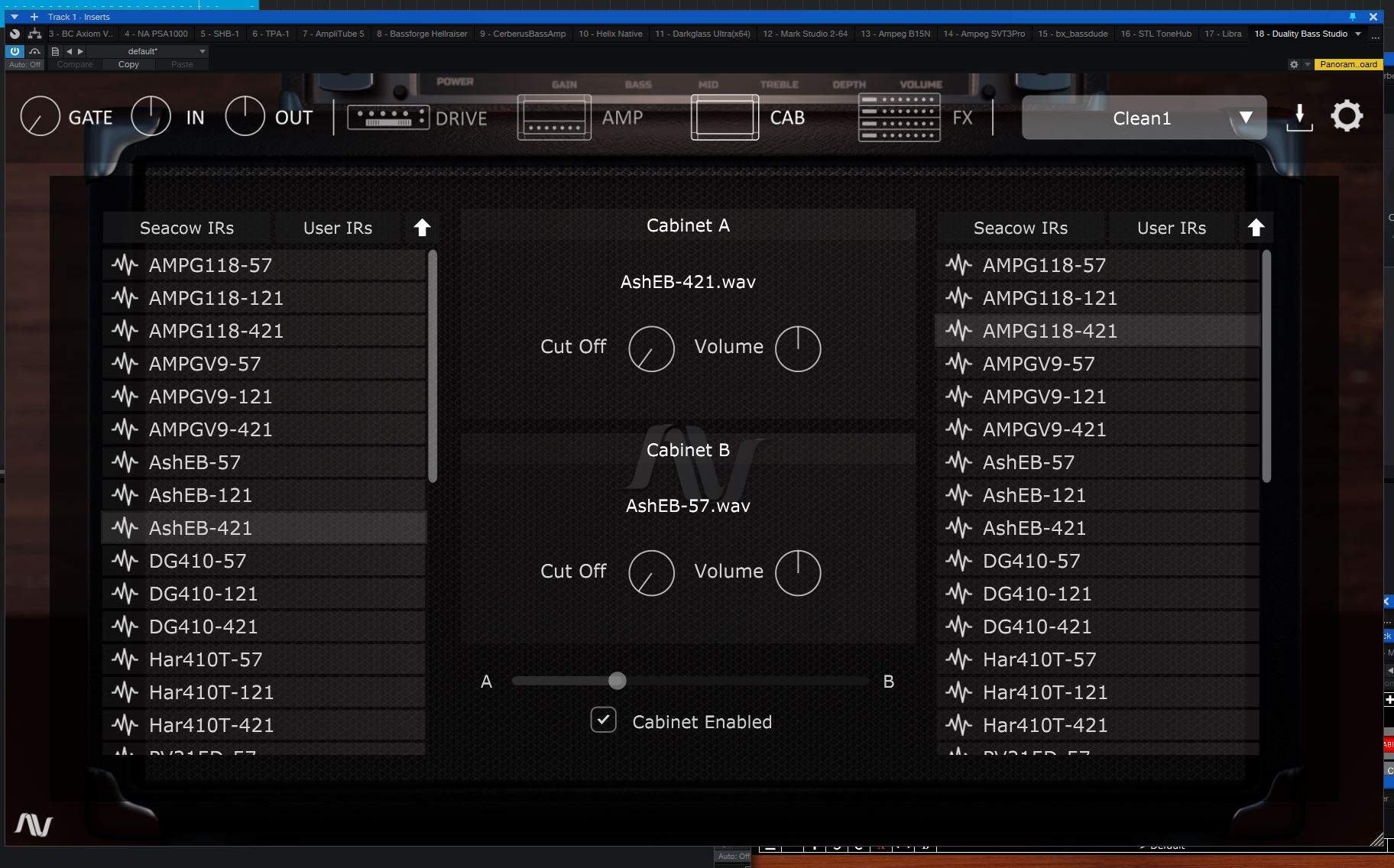Close the Track 1 Inserts window
Viewport: 1394px width, 868px height.
tap(1373, 16)
